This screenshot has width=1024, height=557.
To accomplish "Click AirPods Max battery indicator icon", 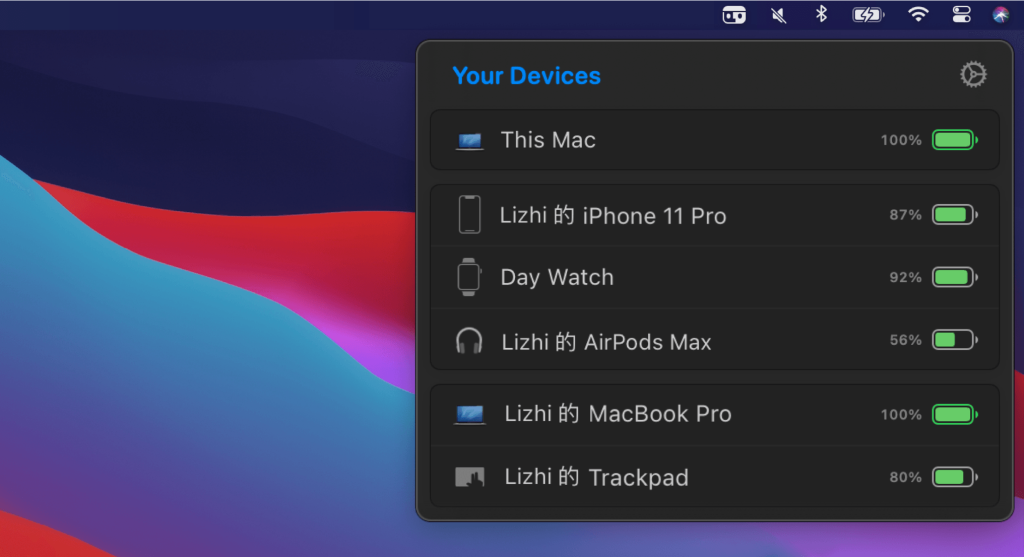I will pyautogui.click(x=955, y=340).
